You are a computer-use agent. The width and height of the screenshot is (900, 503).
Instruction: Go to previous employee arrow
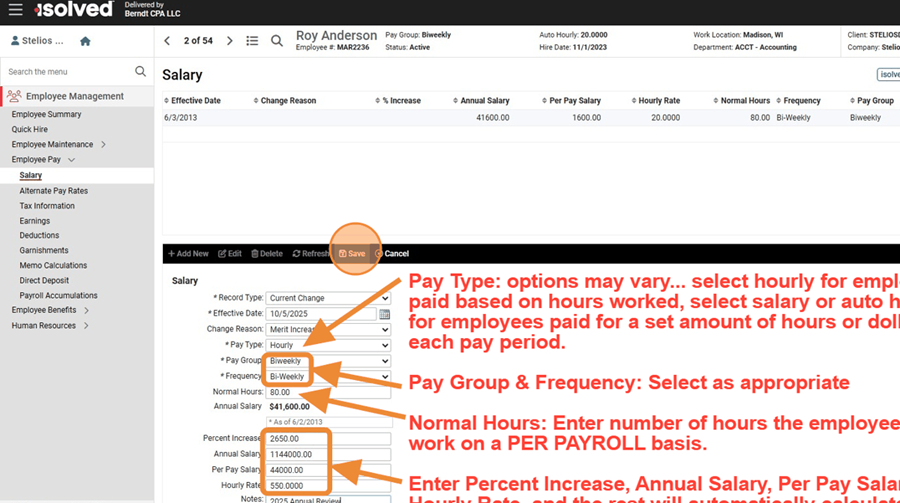(168, 41)
